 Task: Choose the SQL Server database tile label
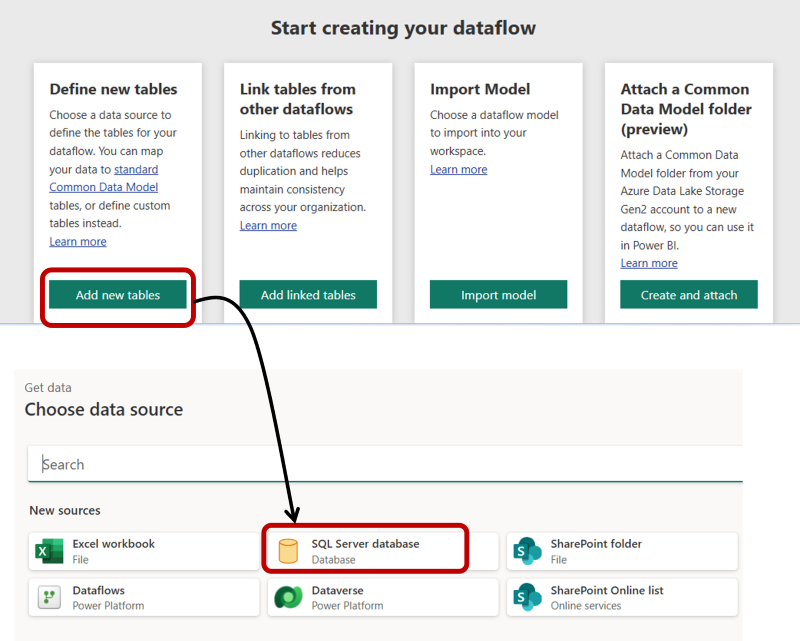[365, 544]
